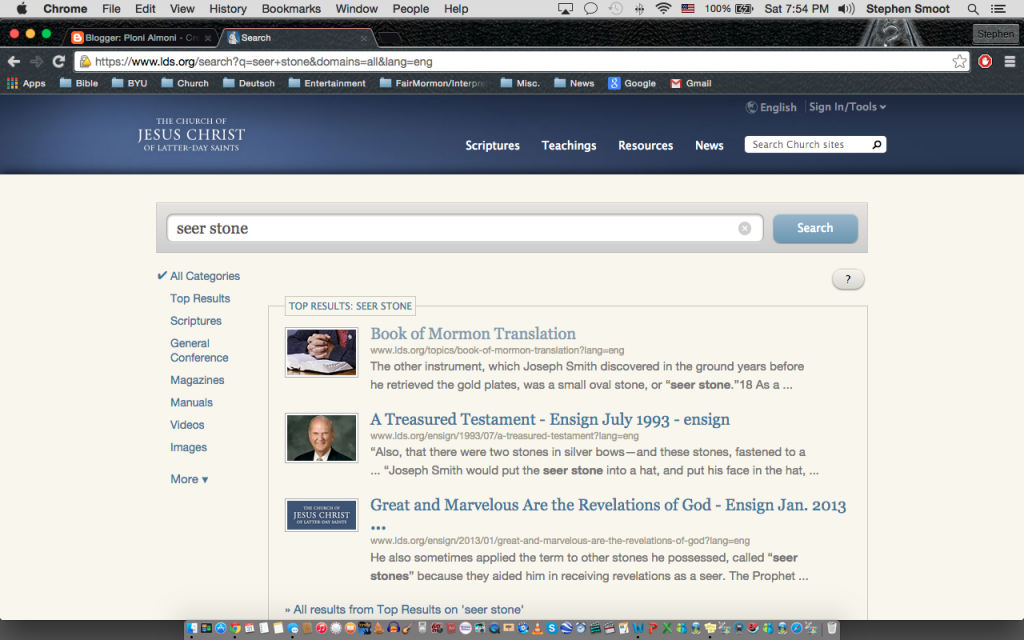Open Skype from the dock

(x=552, y=628)
